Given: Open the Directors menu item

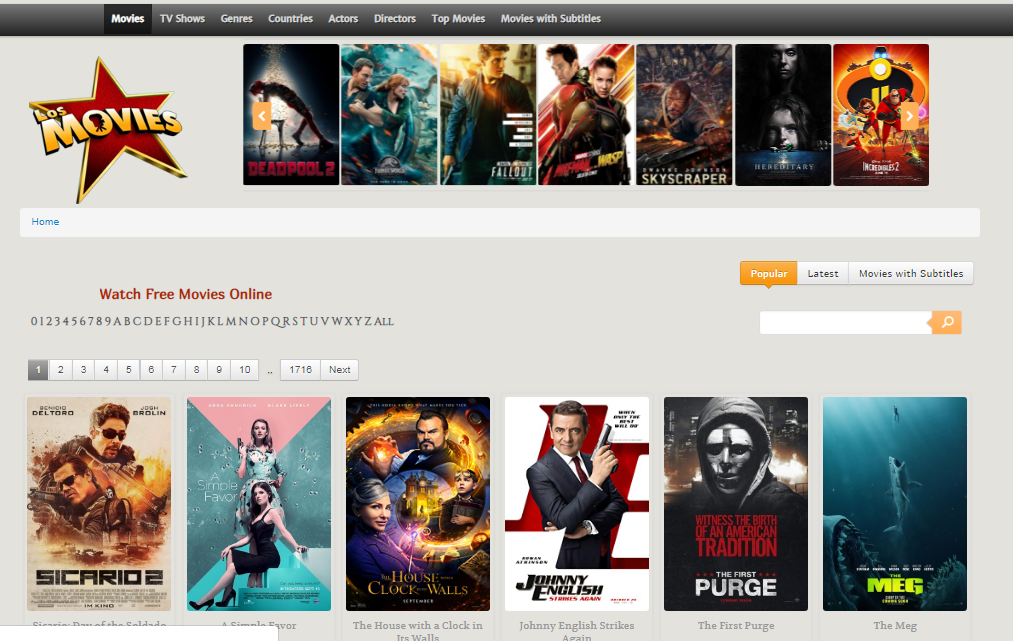Looking at the screenshot, I should point(395,19).
